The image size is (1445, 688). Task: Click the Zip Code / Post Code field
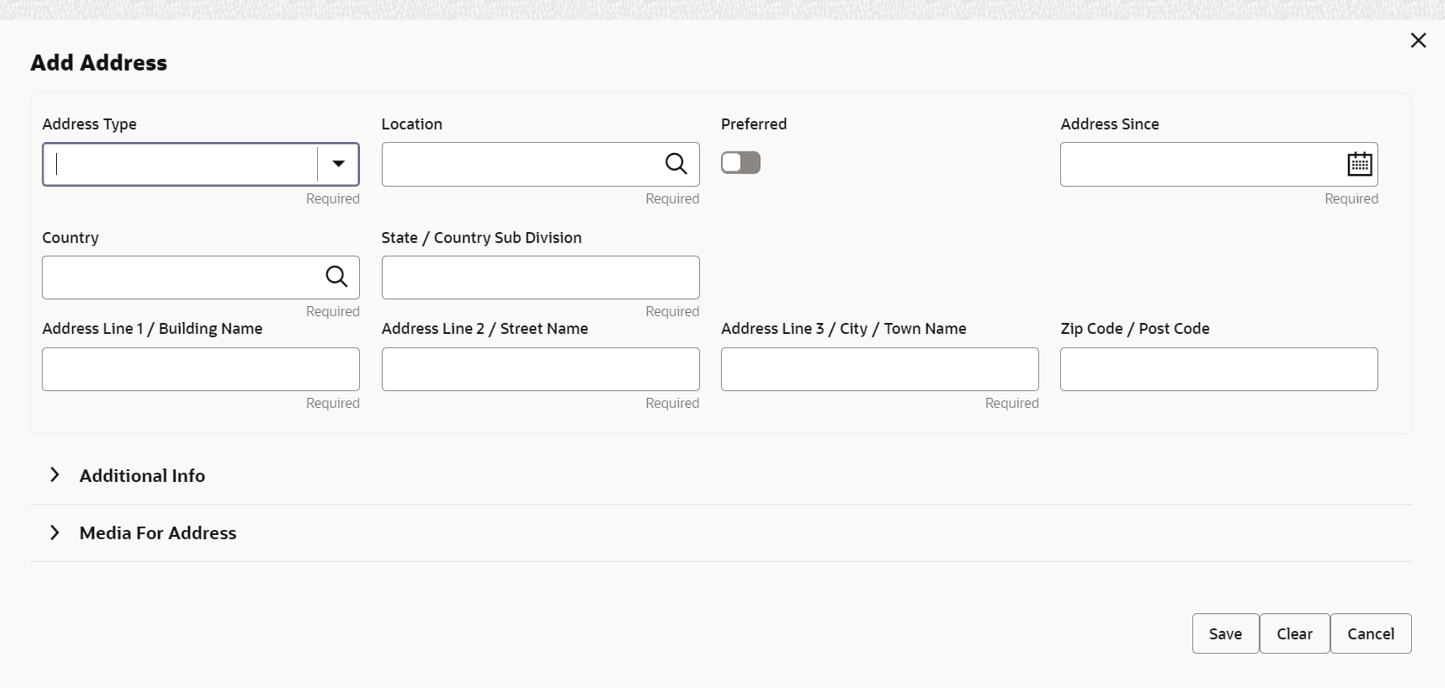1219,369
